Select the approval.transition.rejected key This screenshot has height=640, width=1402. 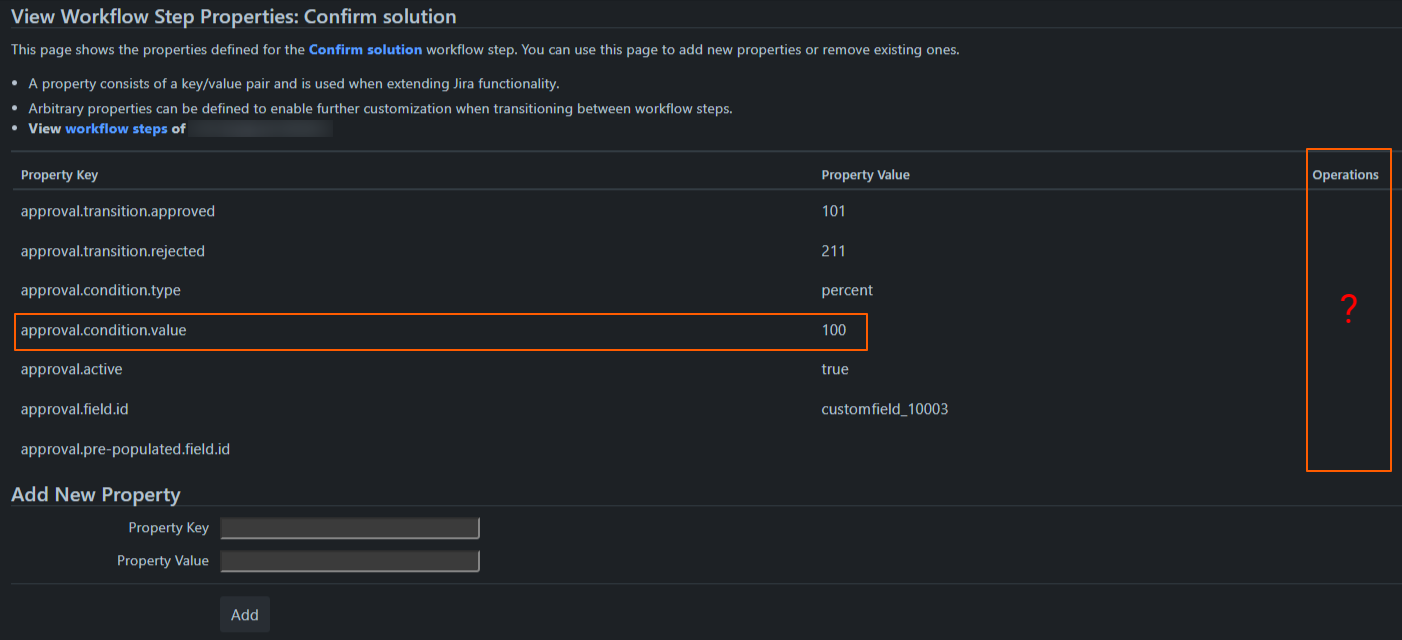pos(113,251)
